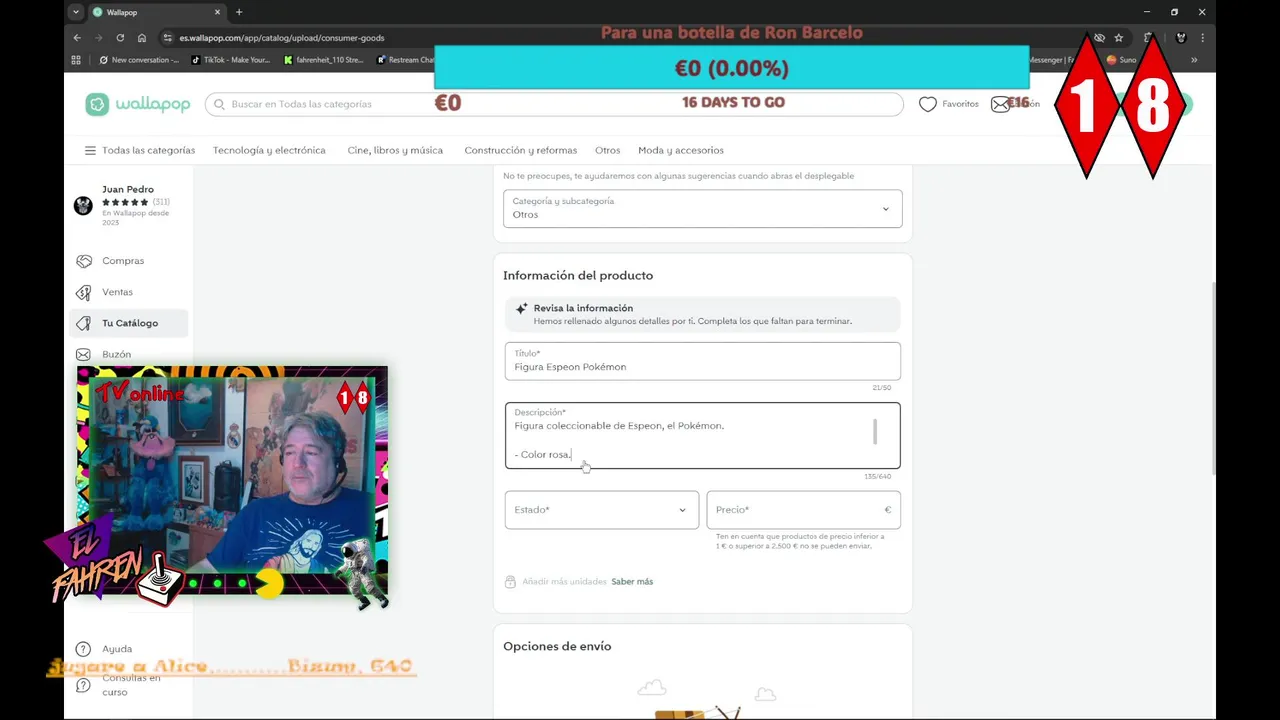
Task: Click the Añadir más unidades text
Action: 564,581
